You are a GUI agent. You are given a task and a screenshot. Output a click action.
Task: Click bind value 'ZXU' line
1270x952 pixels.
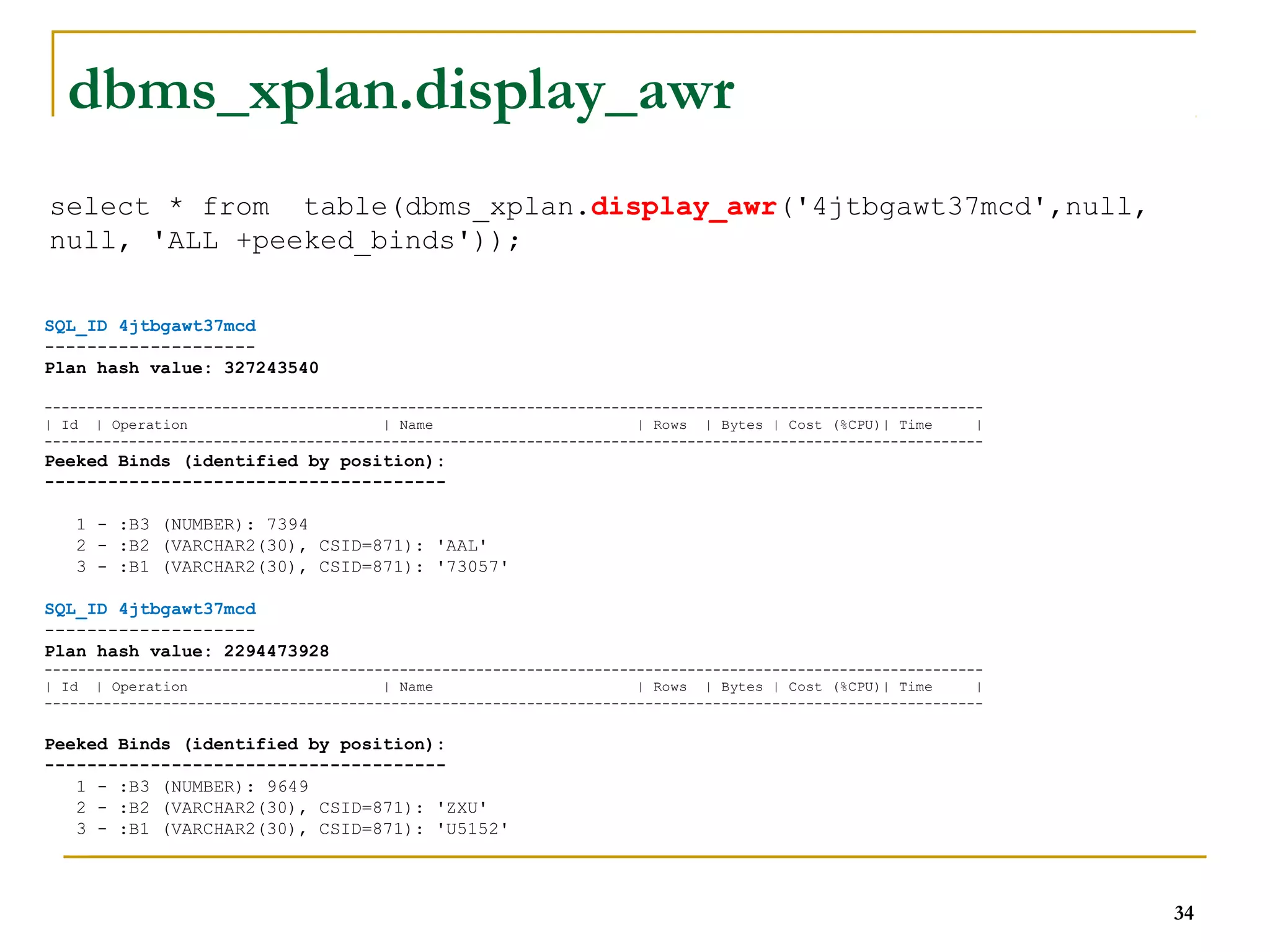(x=282, y=808)
